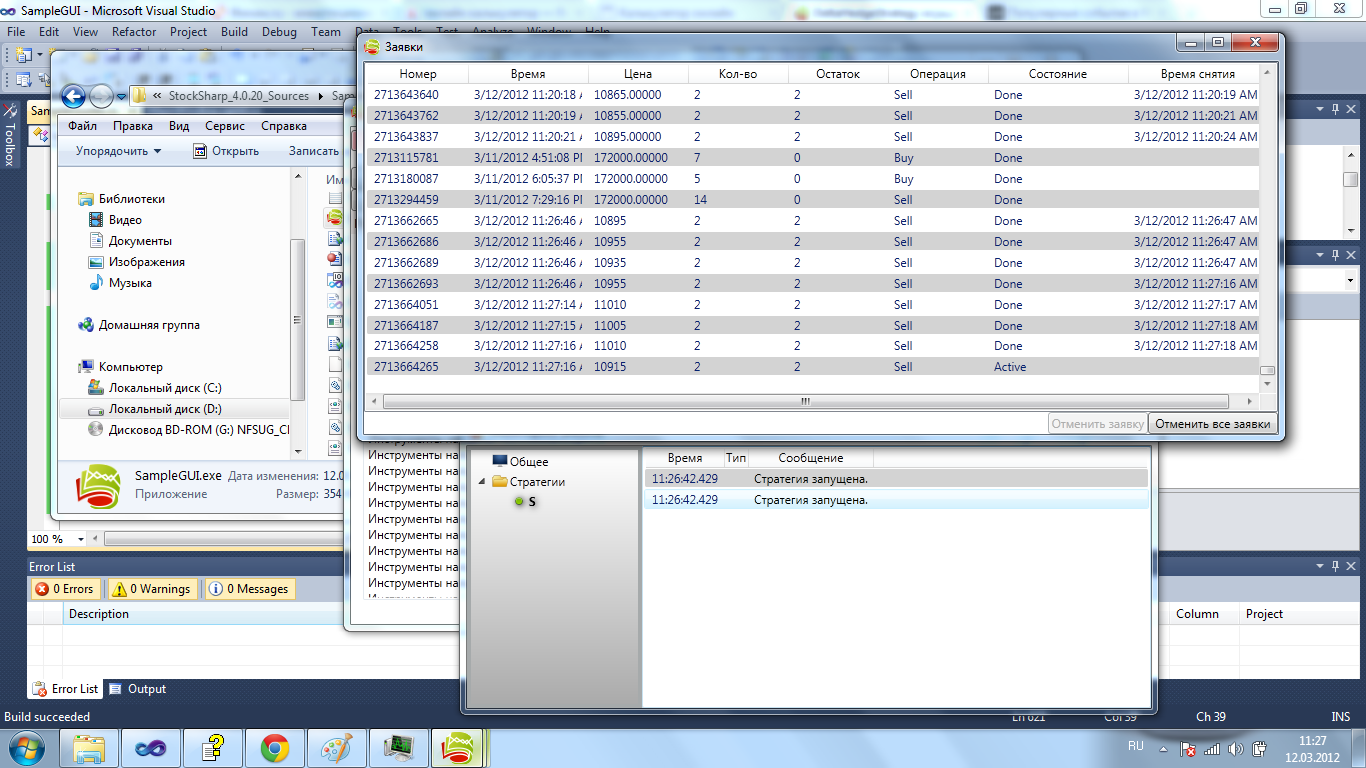This screenshot has width=1366, height=768.
Task: Open Visual Studio Refactor menu
Action: 134,32
